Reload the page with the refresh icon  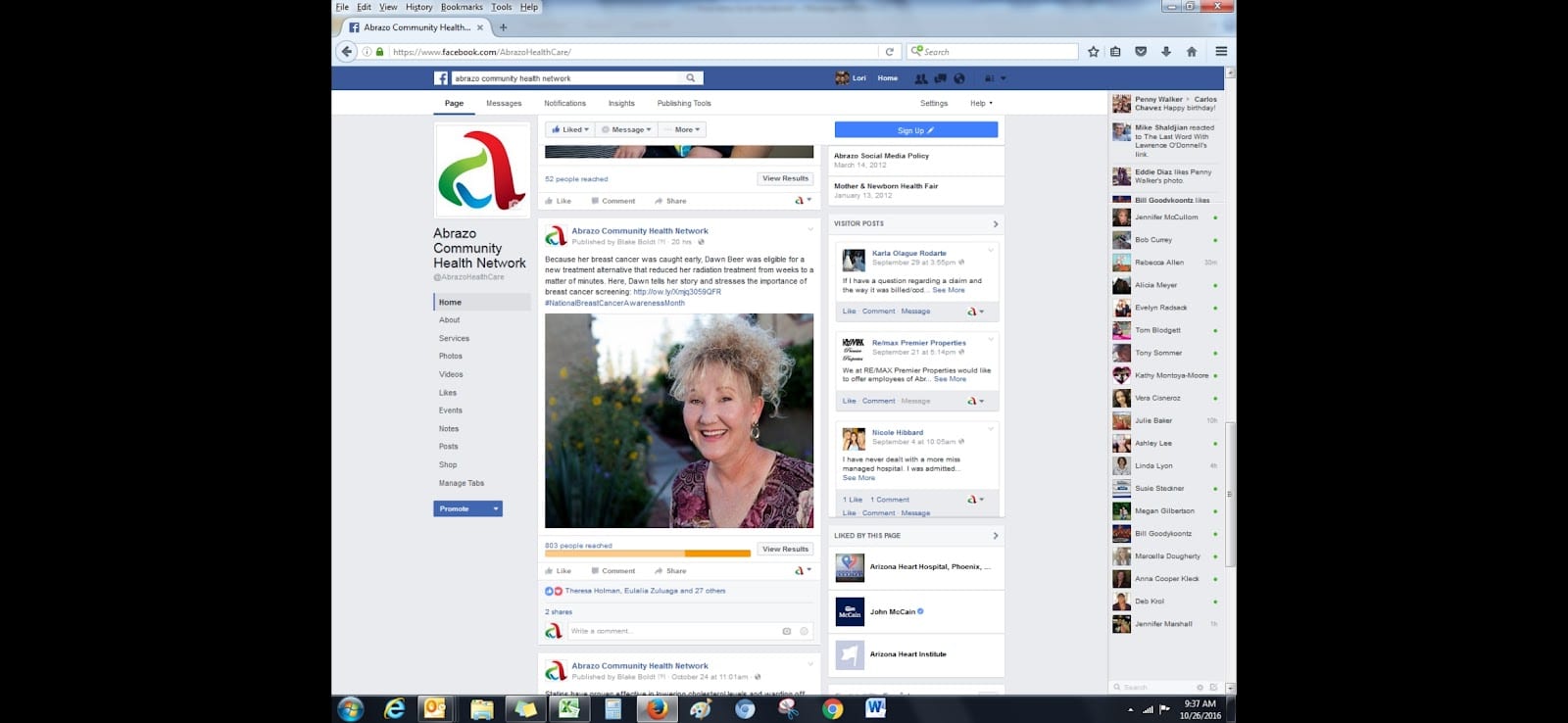pos(890,52)
